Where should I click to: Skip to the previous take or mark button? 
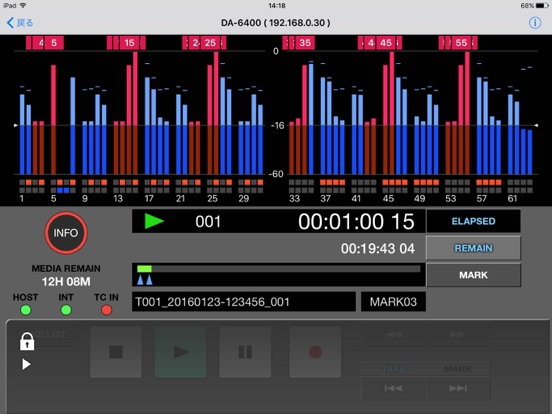[394, 388]
